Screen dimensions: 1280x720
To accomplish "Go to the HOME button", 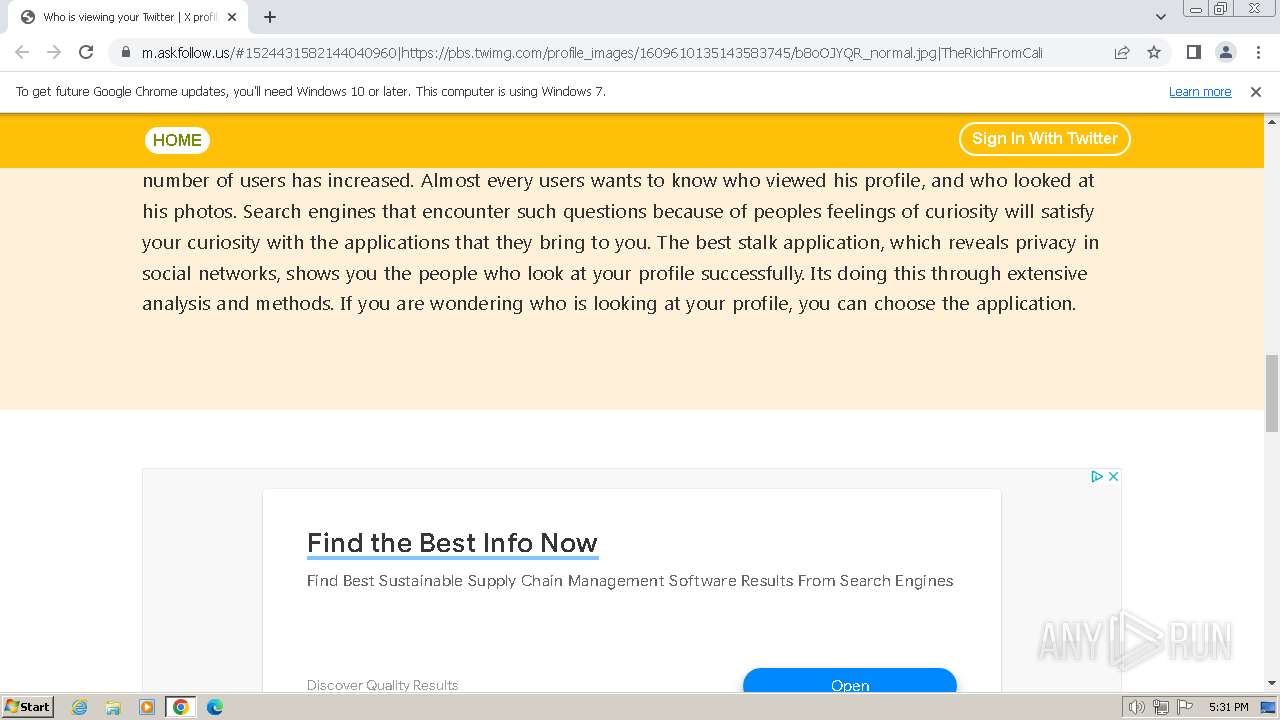I will [x=177, y=140].
